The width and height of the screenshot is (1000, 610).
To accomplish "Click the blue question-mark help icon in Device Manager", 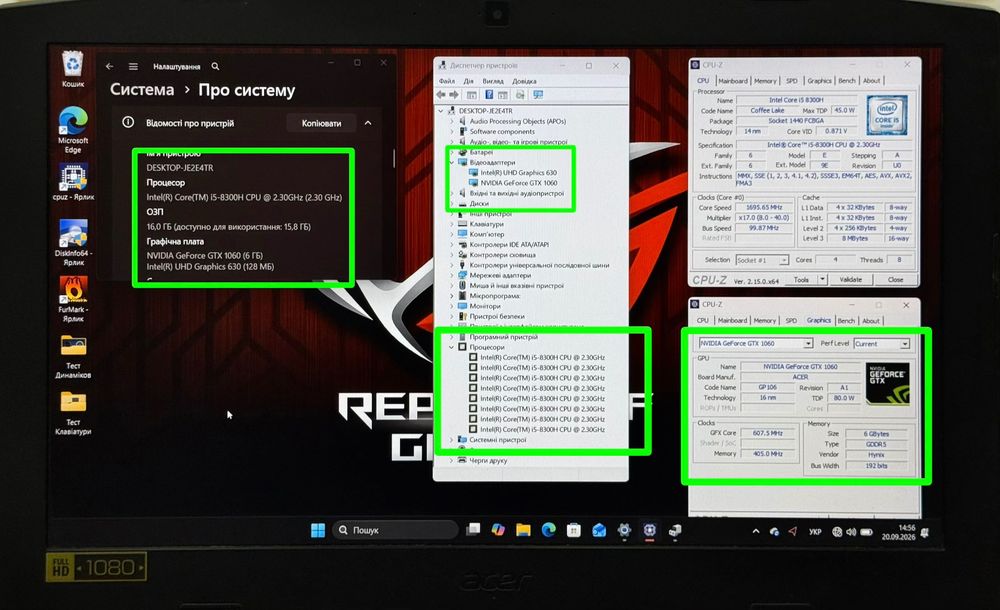I will click(x=489, y=94).
